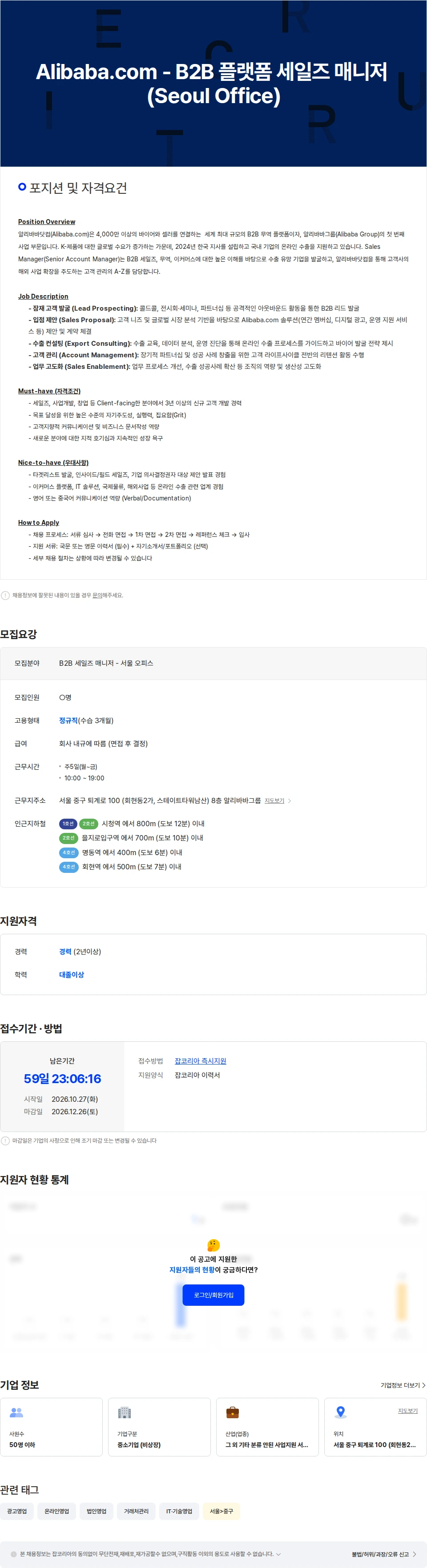Click the 시작일 2026.10.27(화) text
The image size is (427, 1568).
click(x=61, y=1100)
